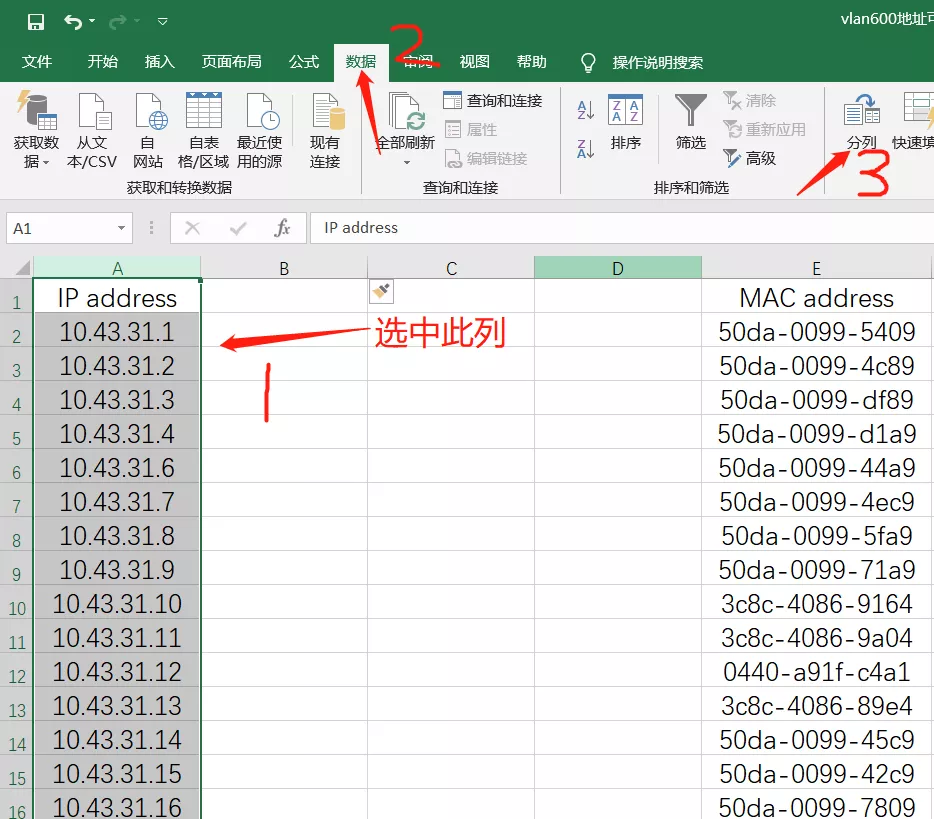Expand the Undo history dropdown arrow
The height and width of the screenshot is (819, 934).
[93, 21]
